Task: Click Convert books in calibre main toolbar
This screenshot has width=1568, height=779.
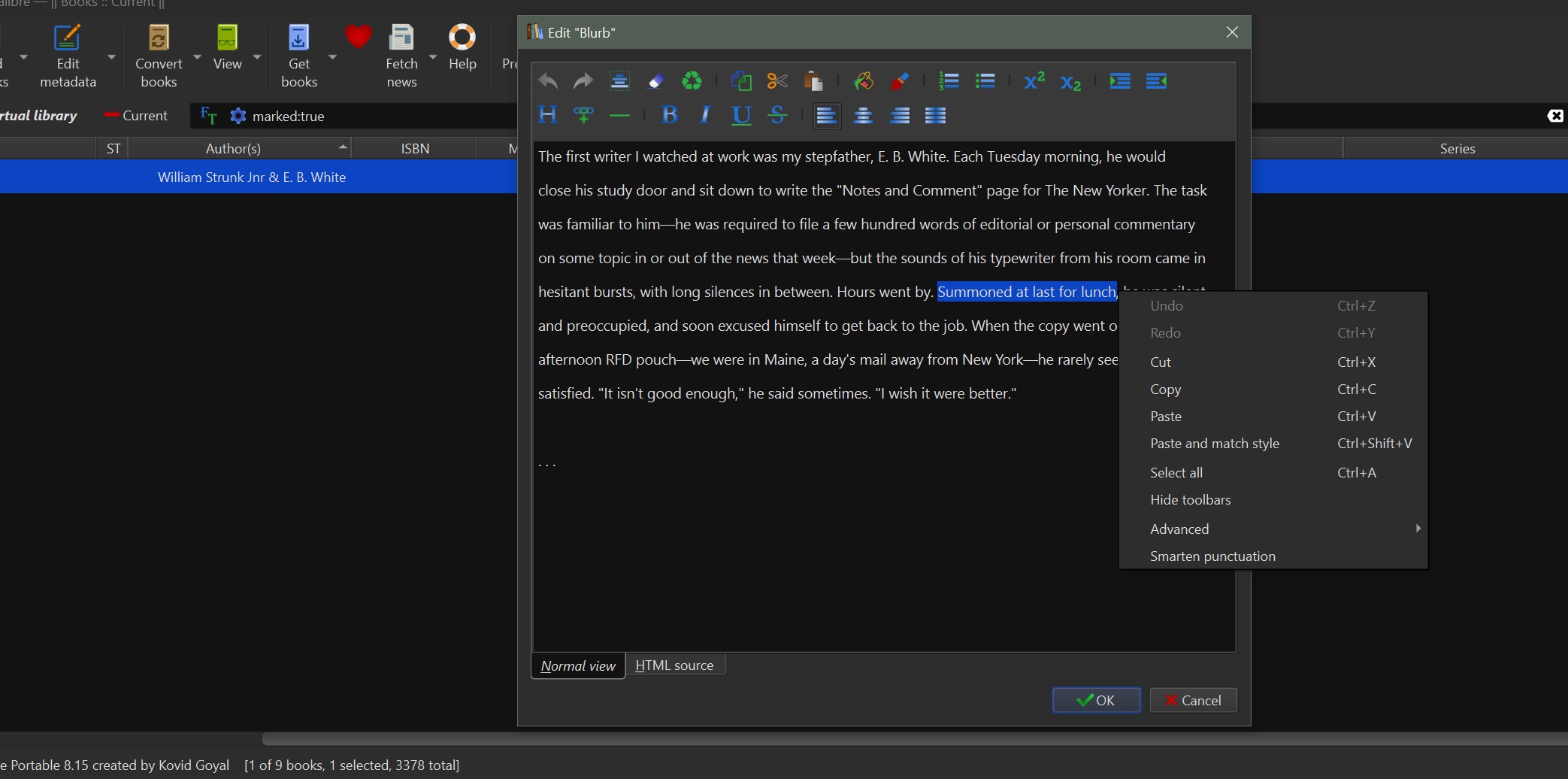Action: (159, 56)
